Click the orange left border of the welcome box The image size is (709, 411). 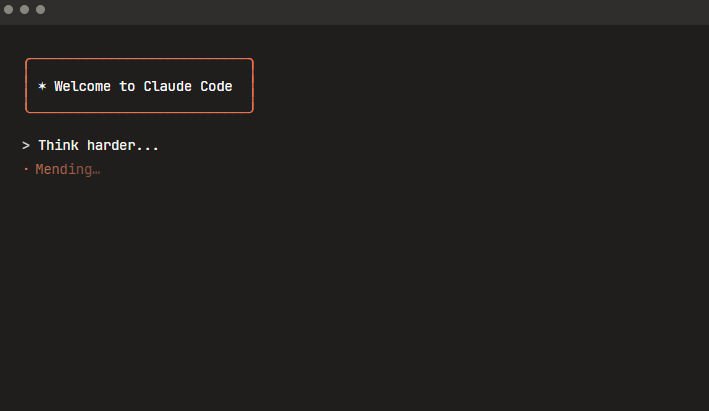tap(26, 86)
